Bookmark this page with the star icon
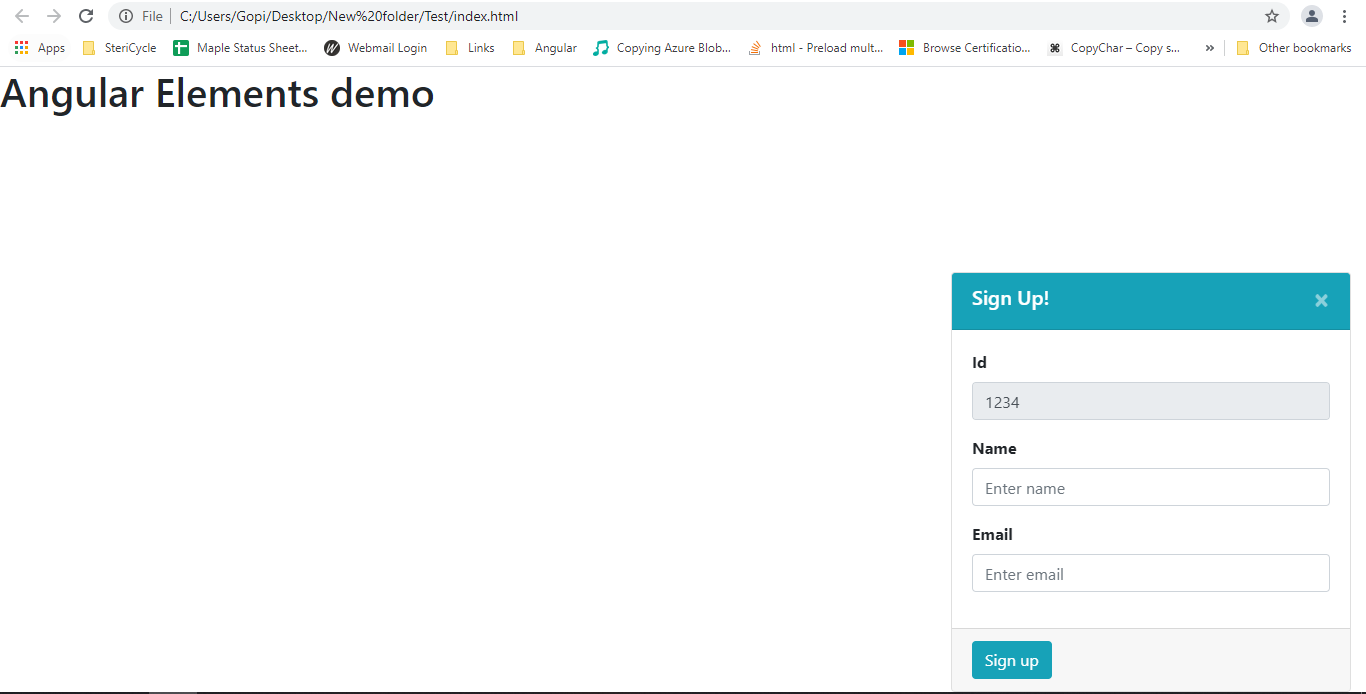The width and height of the screenshot is (1366, 694). [x=1271, y=16]
